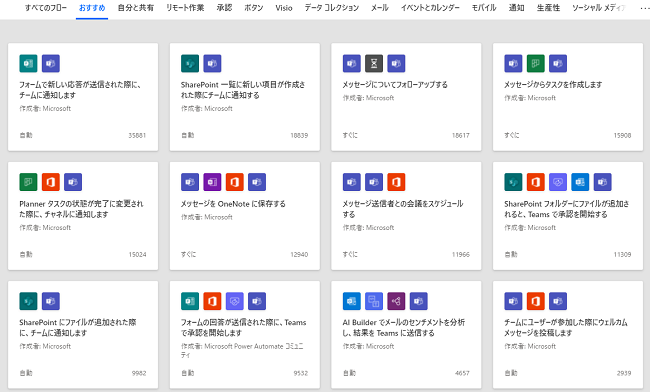Screen dimensions: 650x392
Task: Click usage count 15908
Action: (622, 136)
